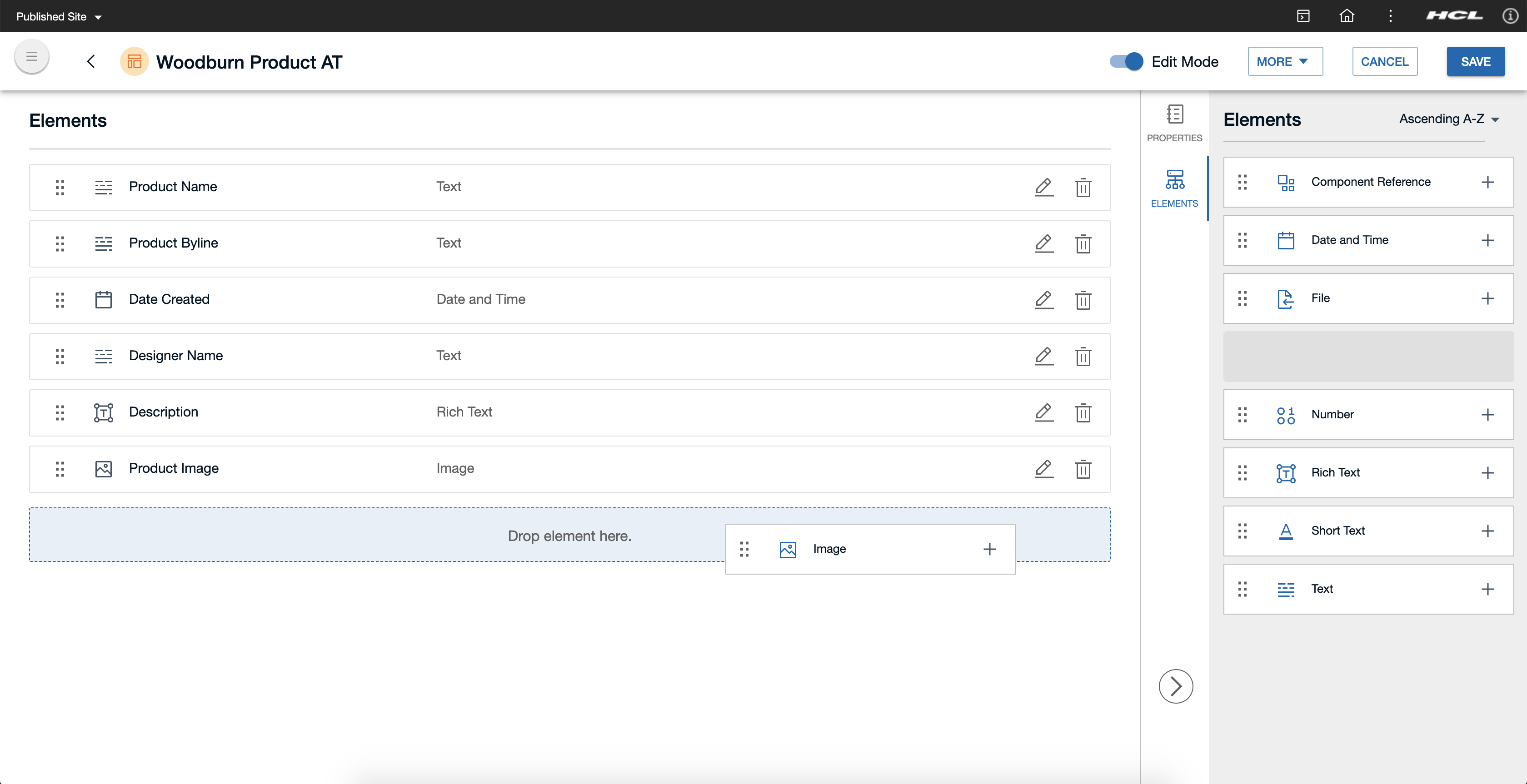The width and height of the screenshot is (1527, 784).
Task: Switch to the PROPERTIES tab
Action: tap(1174, 124)
